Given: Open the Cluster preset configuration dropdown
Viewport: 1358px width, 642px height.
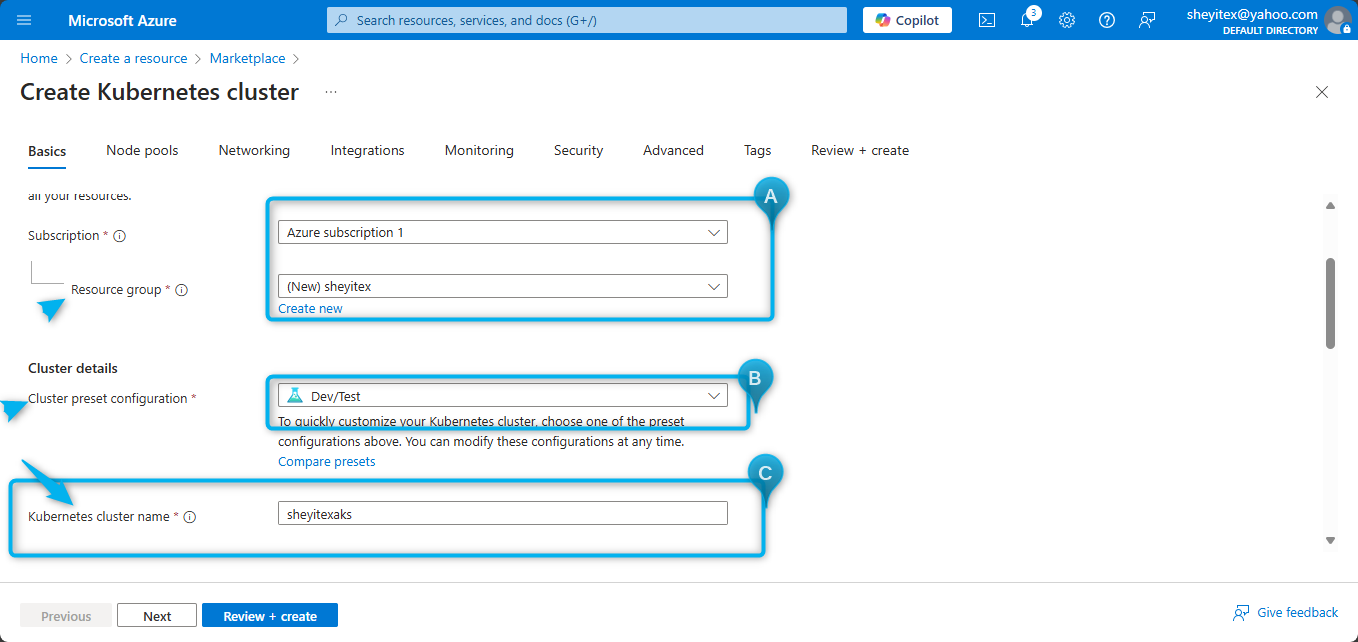Looking at the screenshot, I should (x=503, y=396).
